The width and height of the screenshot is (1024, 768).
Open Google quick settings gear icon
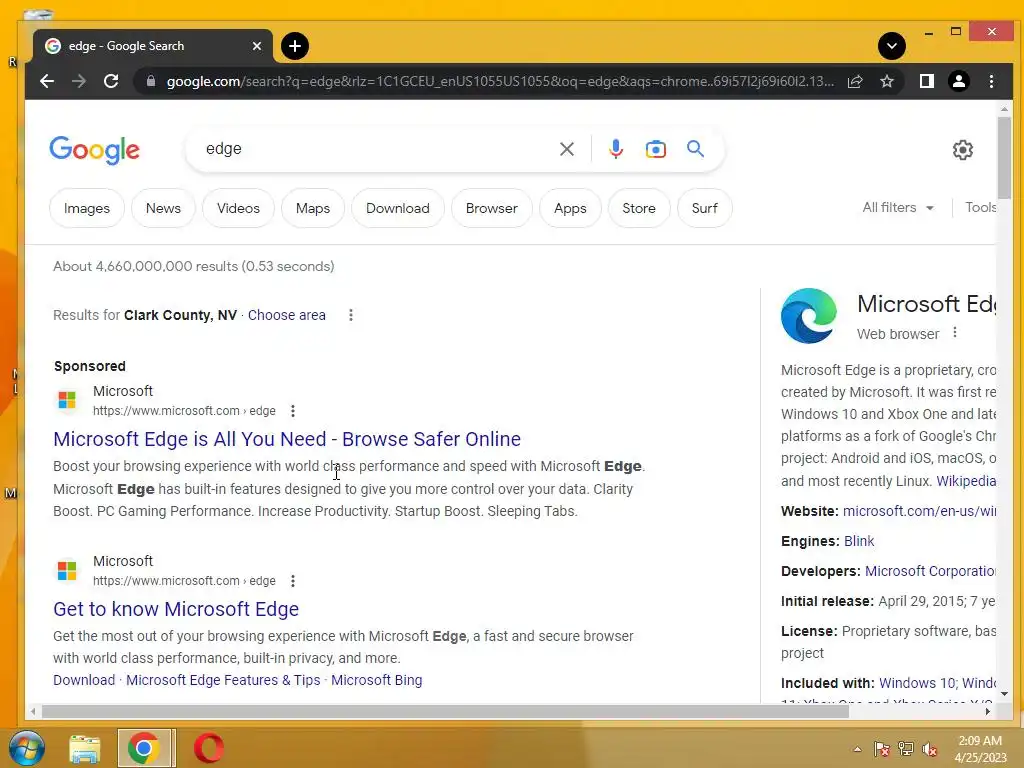963,150
